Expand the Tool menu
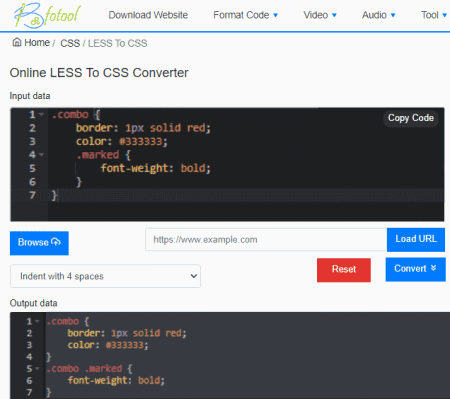 (433, 15)
